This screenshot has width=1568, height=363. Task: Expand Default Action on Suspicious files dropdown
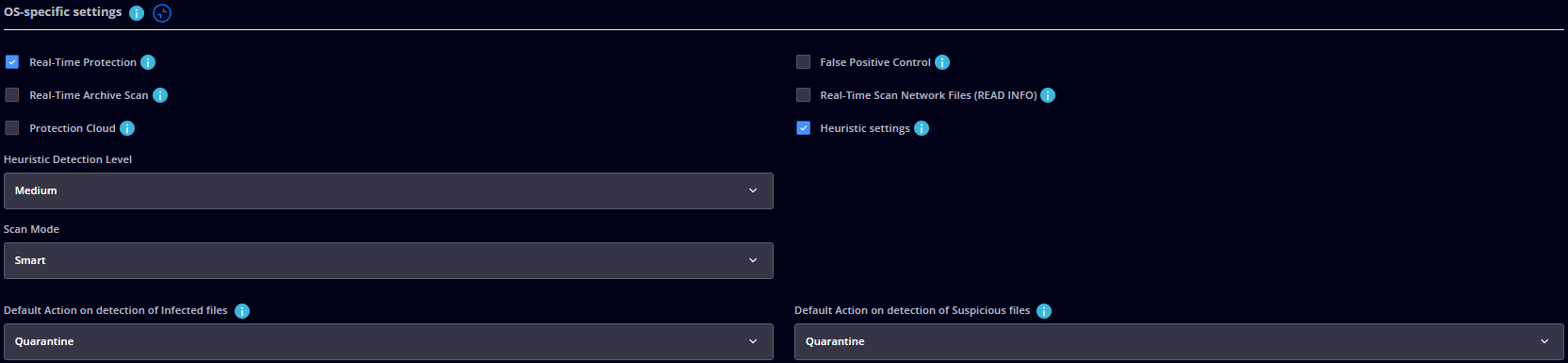point(1179,341)
